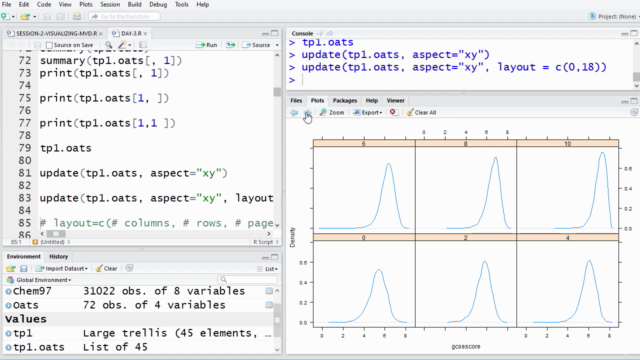Click the Save current document icon in main toolbar

click(x=47, y=17)
